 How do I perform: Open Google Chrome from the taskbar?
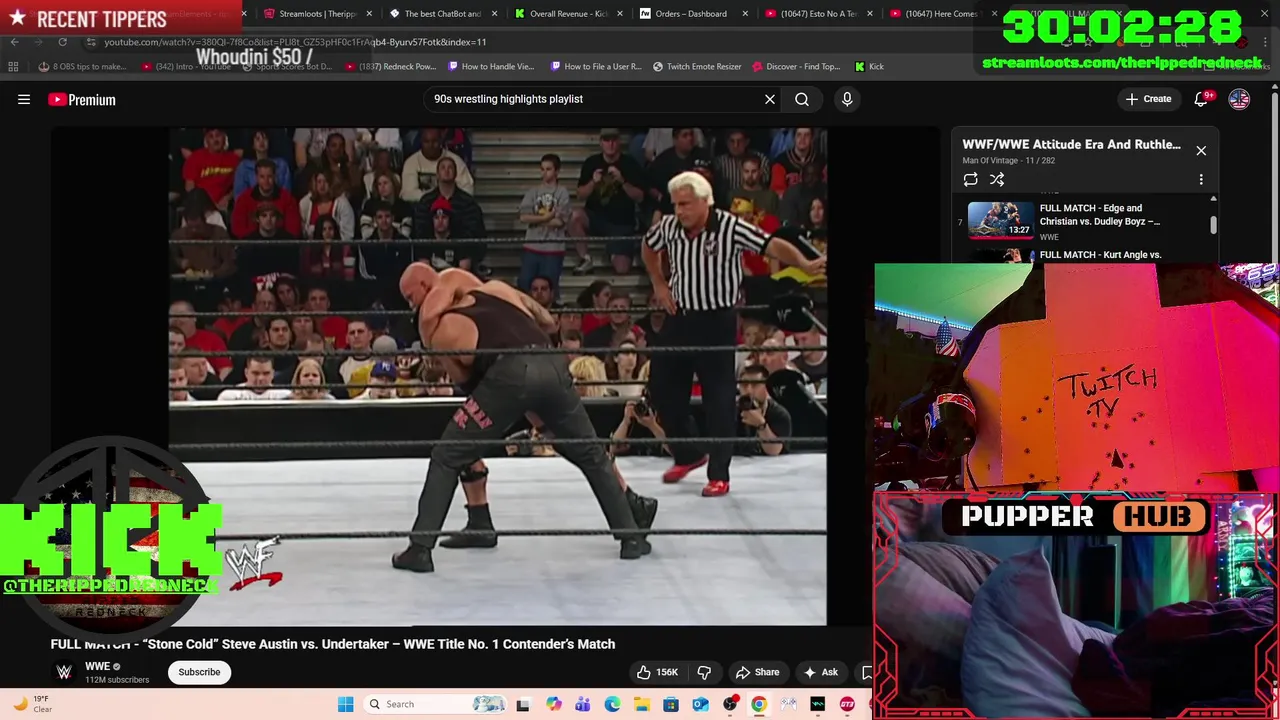click(759, 704)
